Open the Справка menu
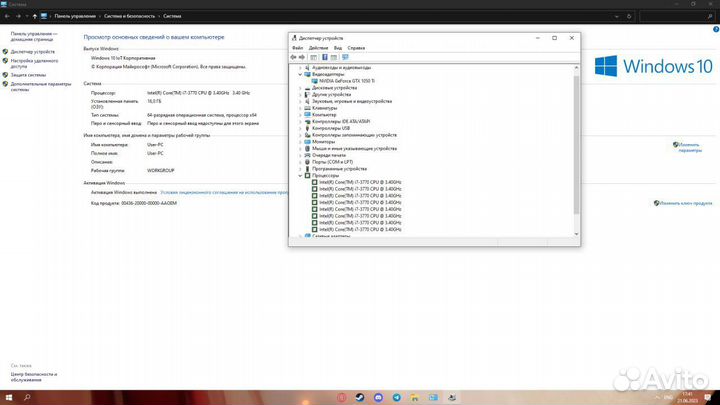Screen dimensions: 720x405 (356, 48)
